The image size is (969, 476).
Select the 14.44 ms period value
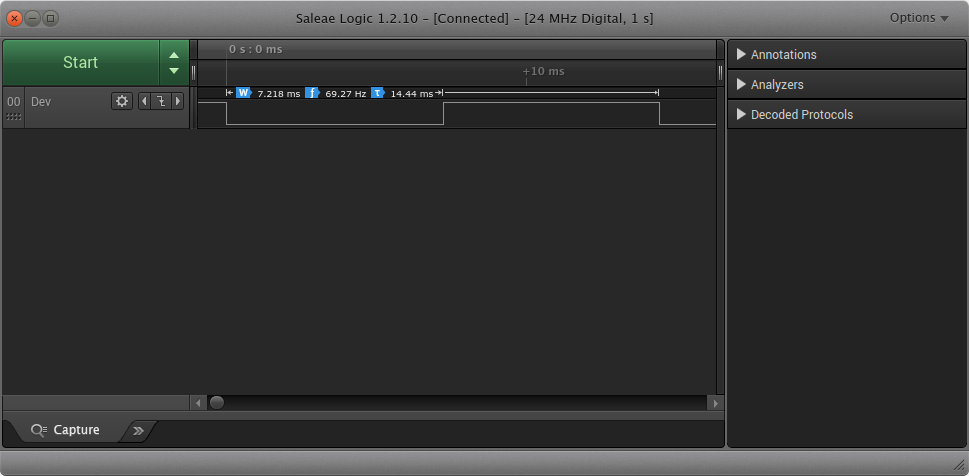pos(412,93)
